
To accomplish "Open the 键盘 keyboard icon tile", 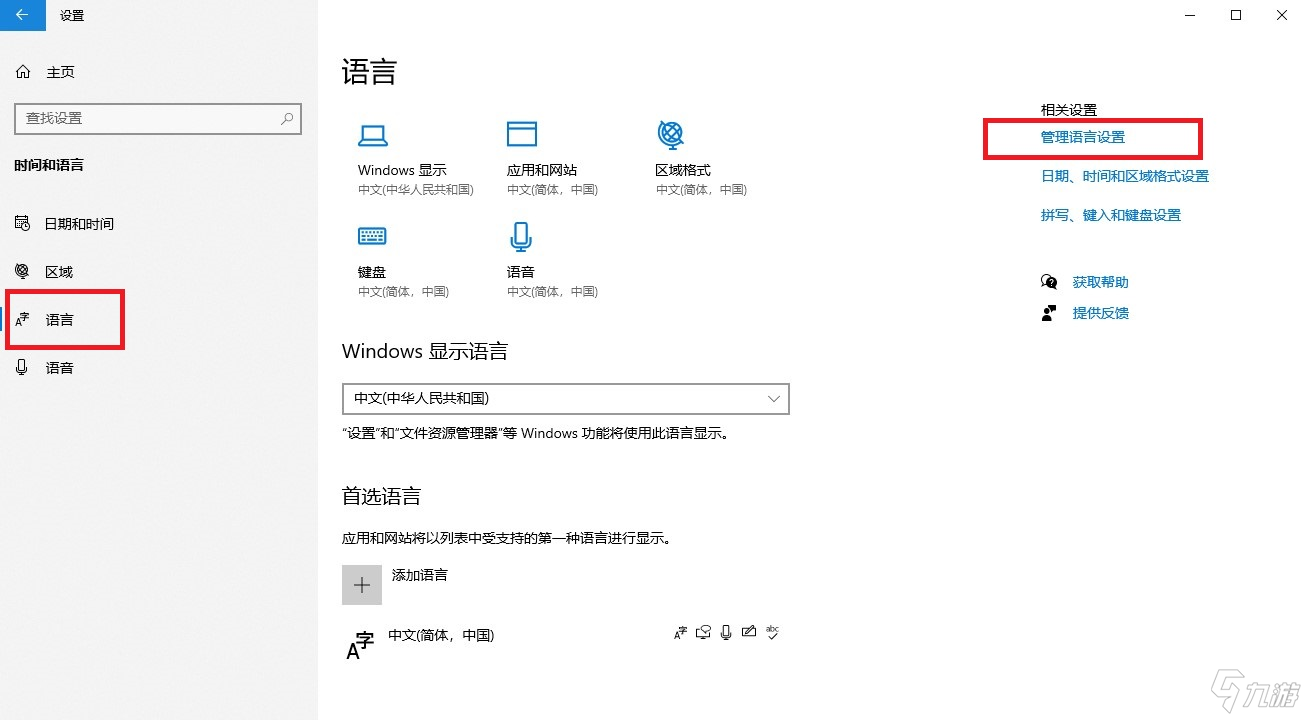I will (x=372, y=236).
